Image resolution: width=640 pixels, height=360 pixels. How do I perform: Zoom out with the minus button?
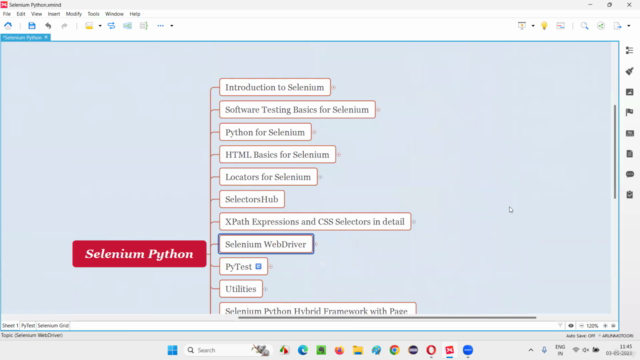pos(582,326)
